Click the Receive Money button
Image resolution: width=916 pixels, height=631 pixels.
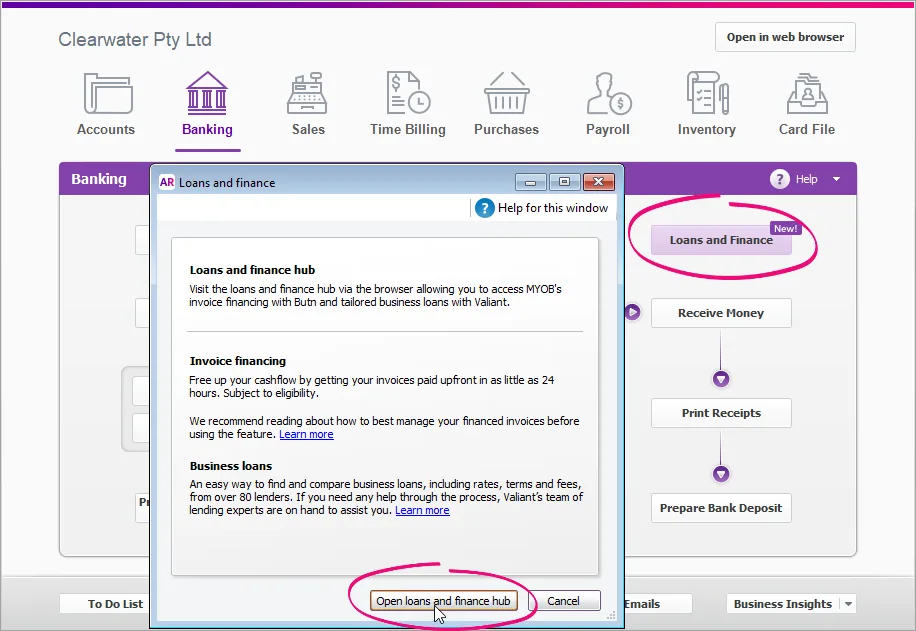[721, 313]
